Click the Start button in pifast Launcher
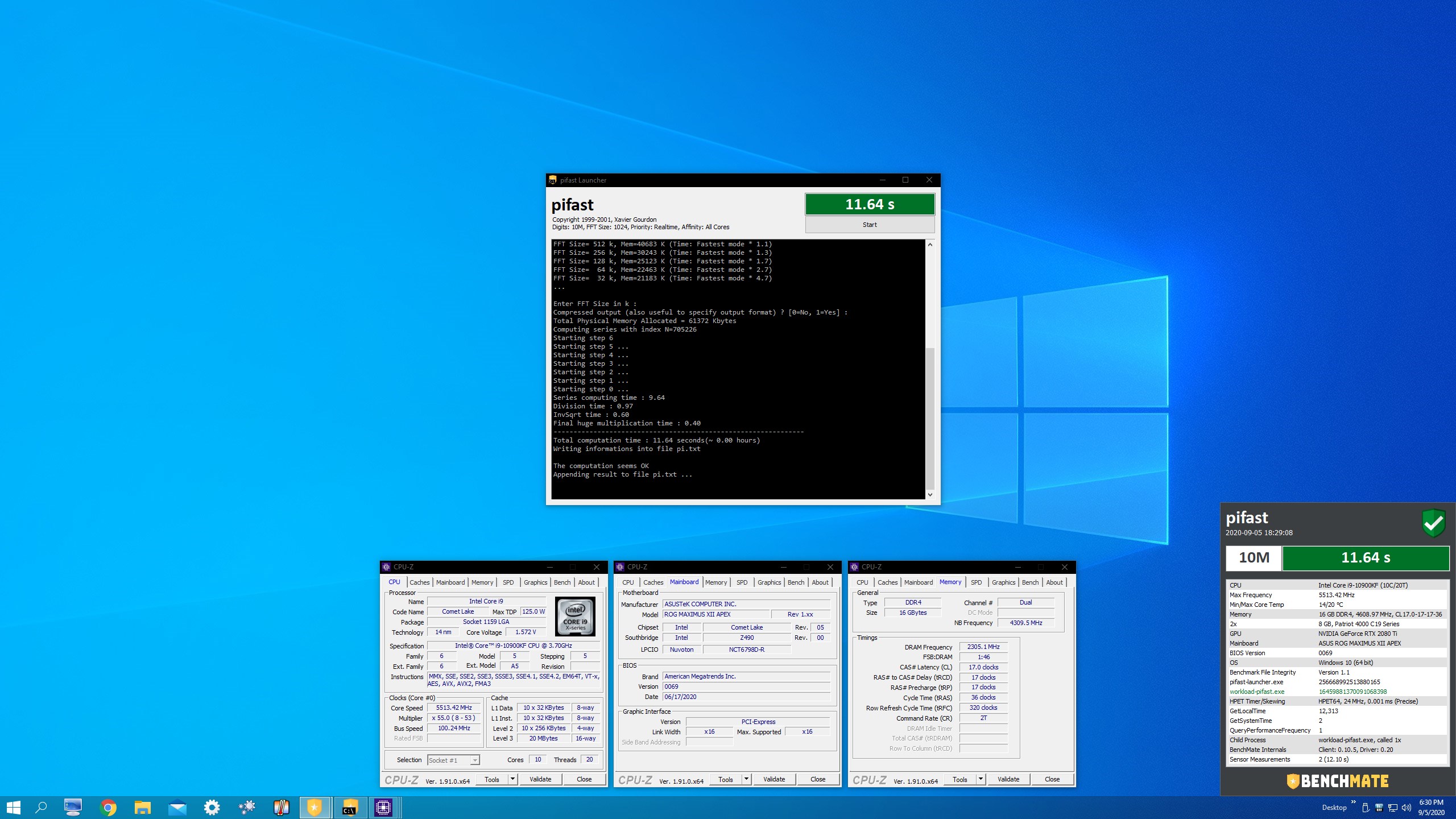 870,225
